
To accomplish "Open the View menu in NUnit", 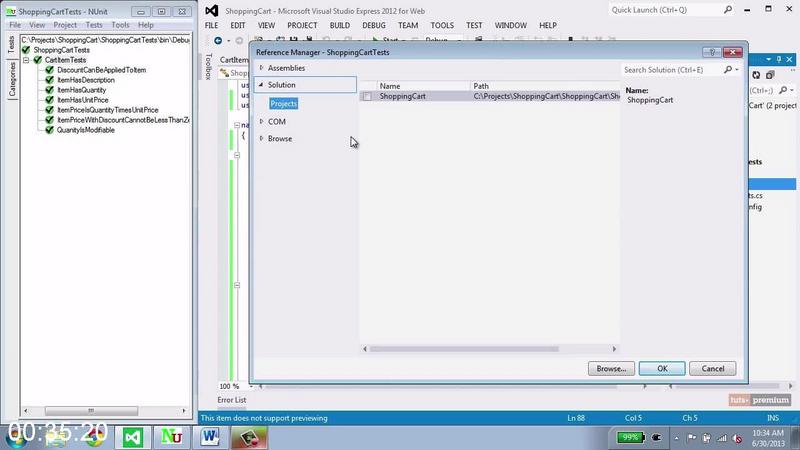I will point(37,24).
